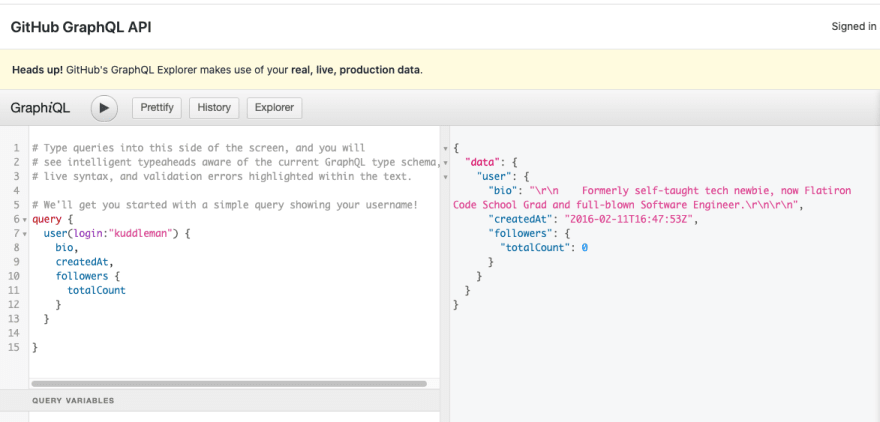Click the "query" keyword on line 6
This screenshot has height=422, width=880.
(x=46, y=219)
